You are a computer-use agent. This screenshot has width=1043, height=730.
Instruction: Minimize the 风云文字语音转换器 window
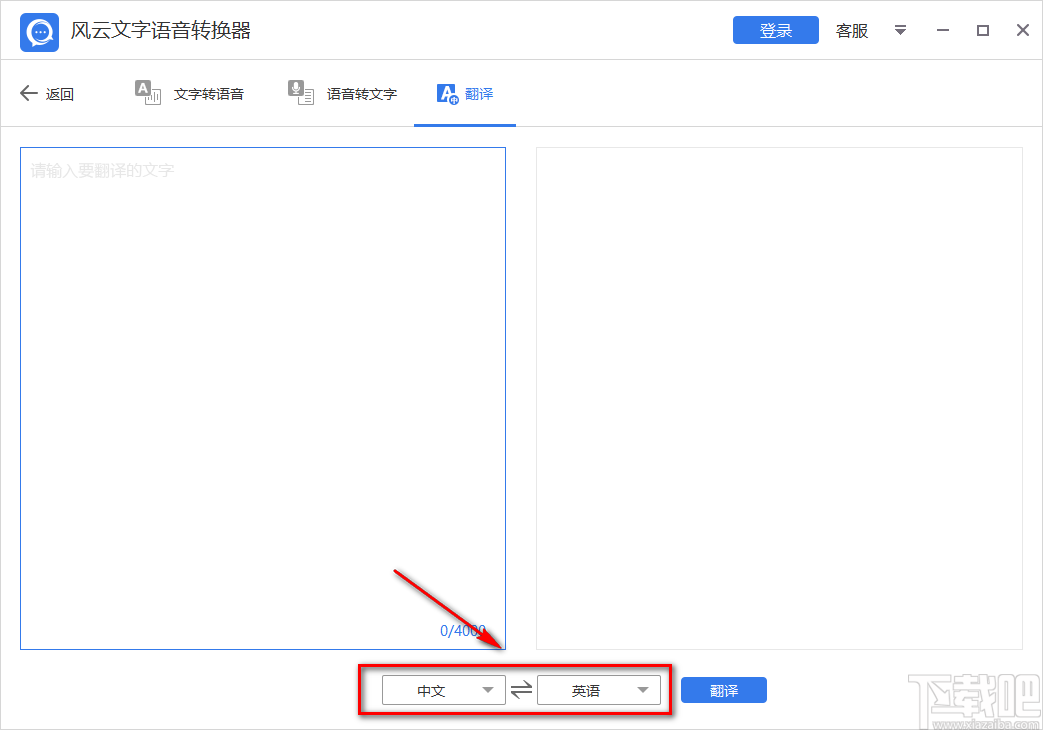pos(943,31)
